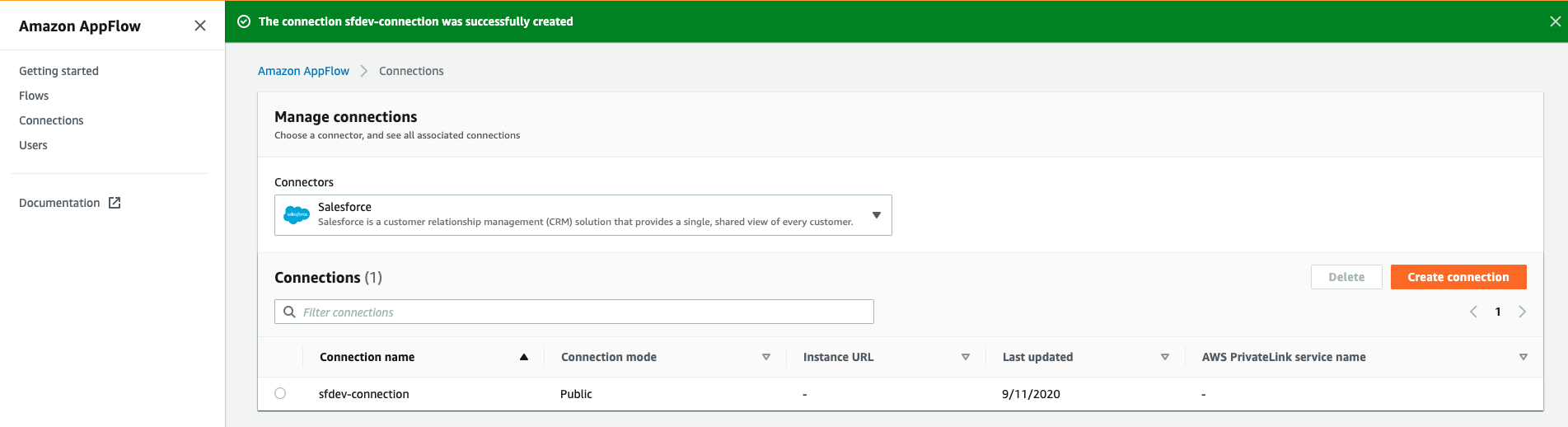Click the Delete button
The height and width of the screenshot is (427, 1568).
(x=1346, y=277)
